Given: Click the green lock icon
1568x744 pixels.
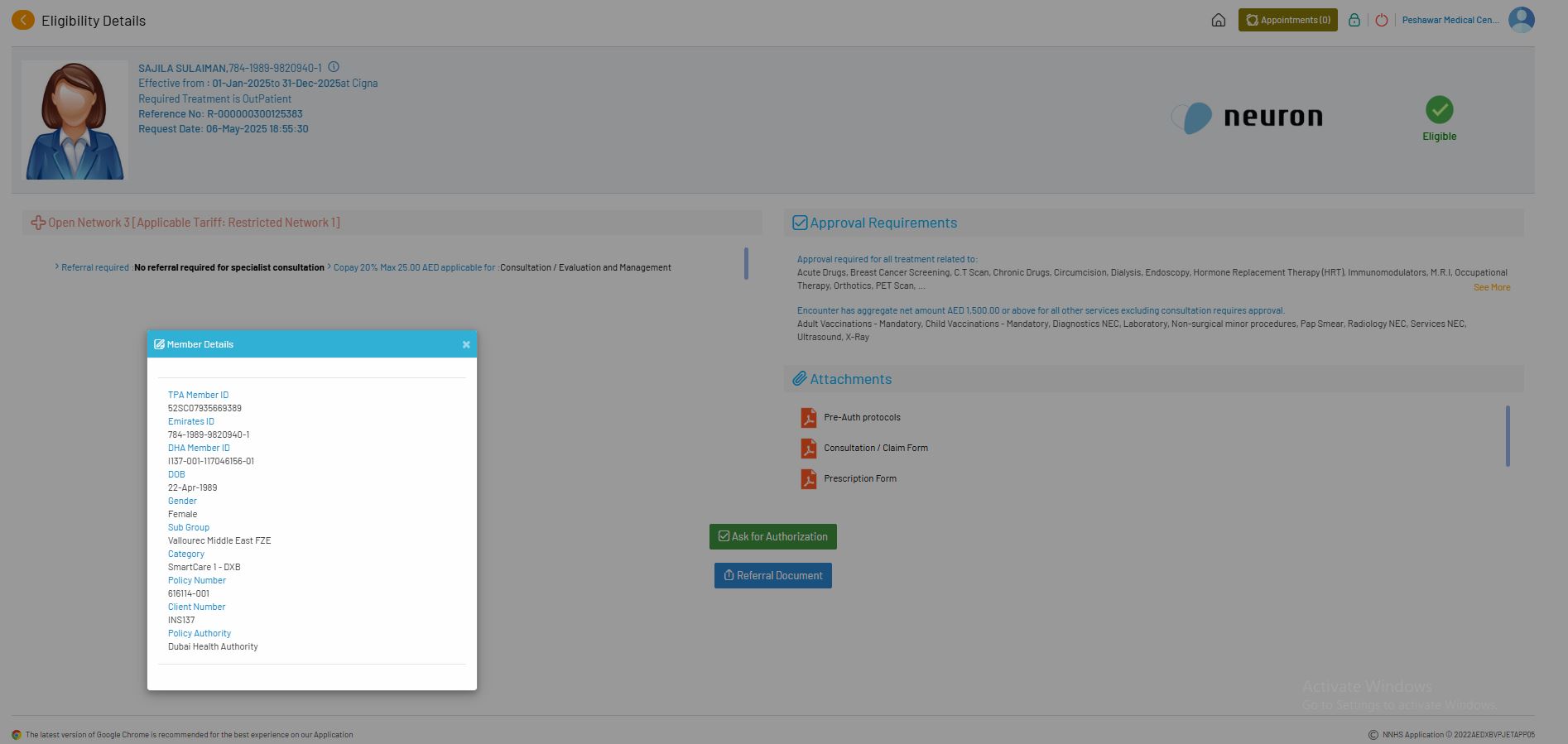Looking at the screenshot, I should coord(1354,20).
